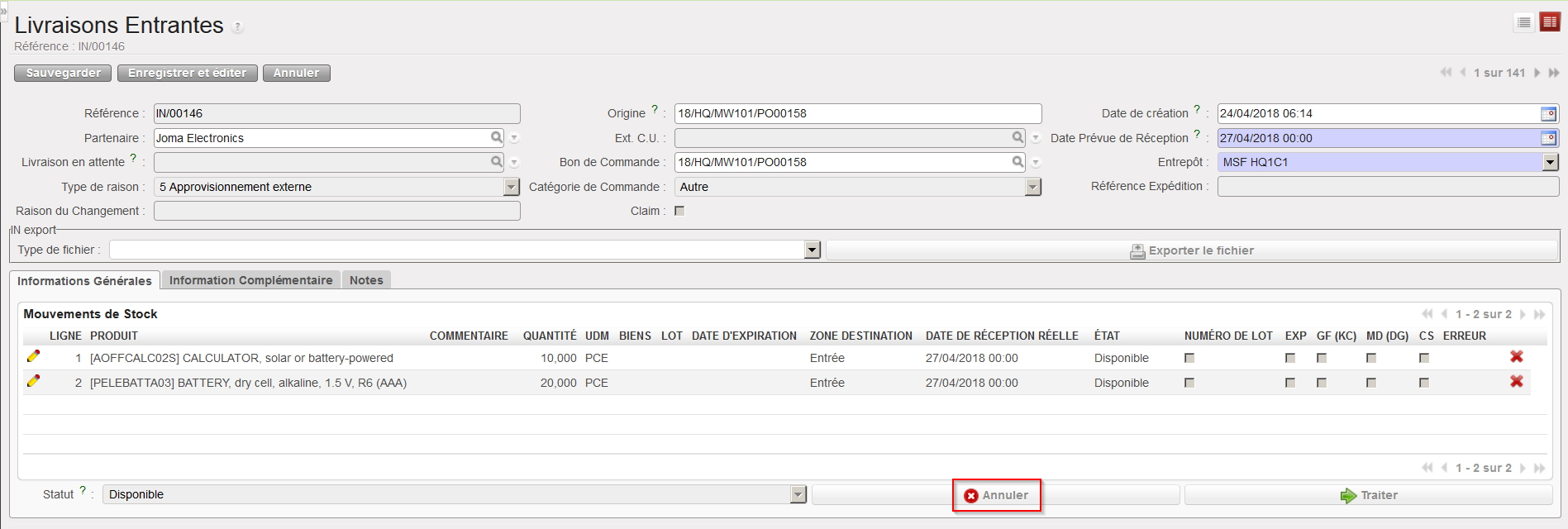Click Bon de Commande search magnifier
Image resolution: width=1568 pixels, height=529 pixels.
click(x=1018, y=162)
